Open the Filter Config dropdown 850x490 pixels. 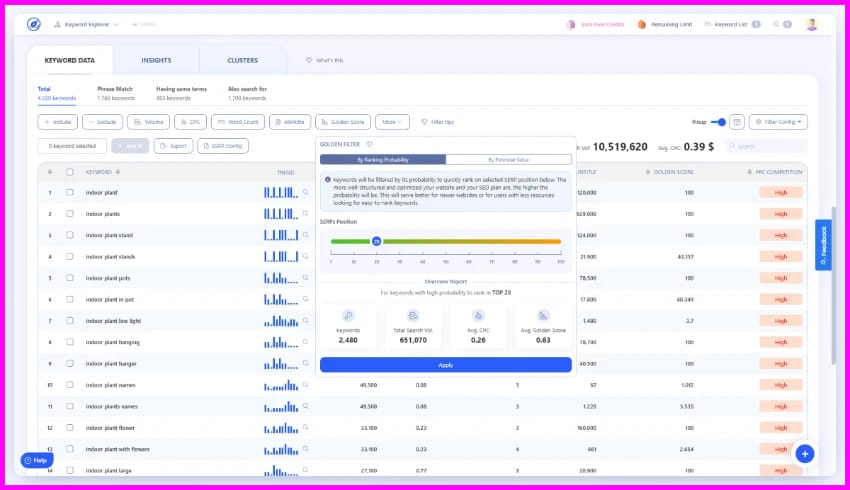point(778,122)
